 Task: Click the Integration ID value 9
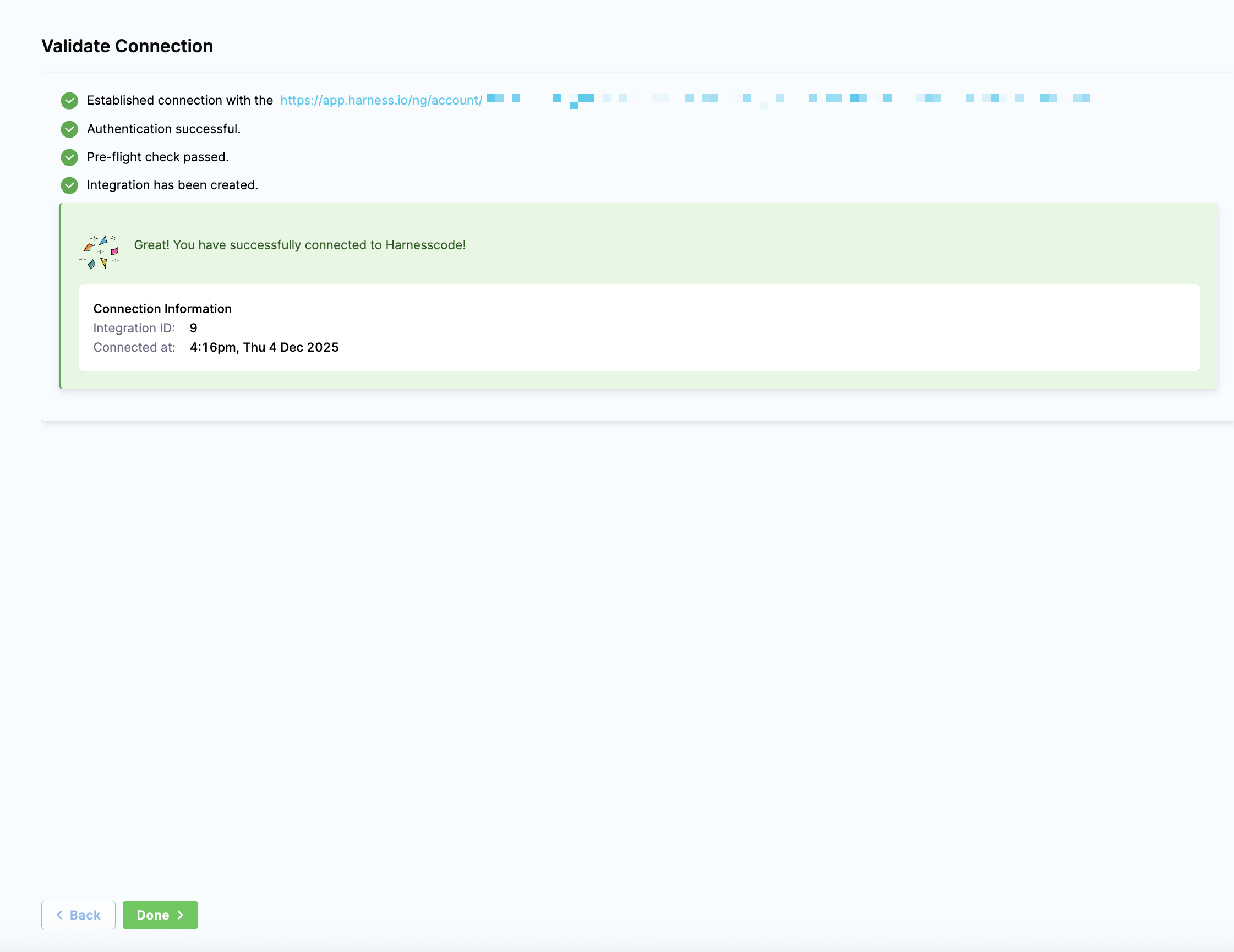click(193, 329)
